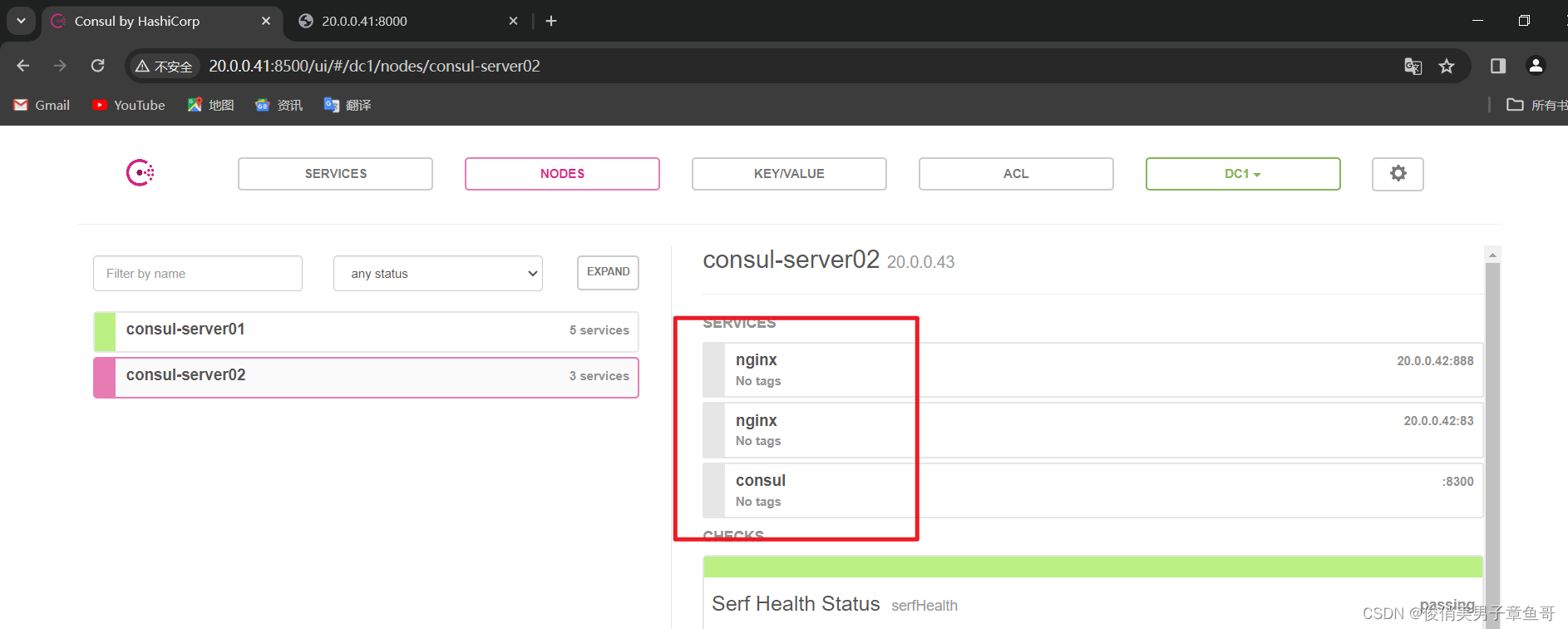Screen dimensions: 1568x629
Task: Select the consul-server01 node
Action: (x=366, y=331)
